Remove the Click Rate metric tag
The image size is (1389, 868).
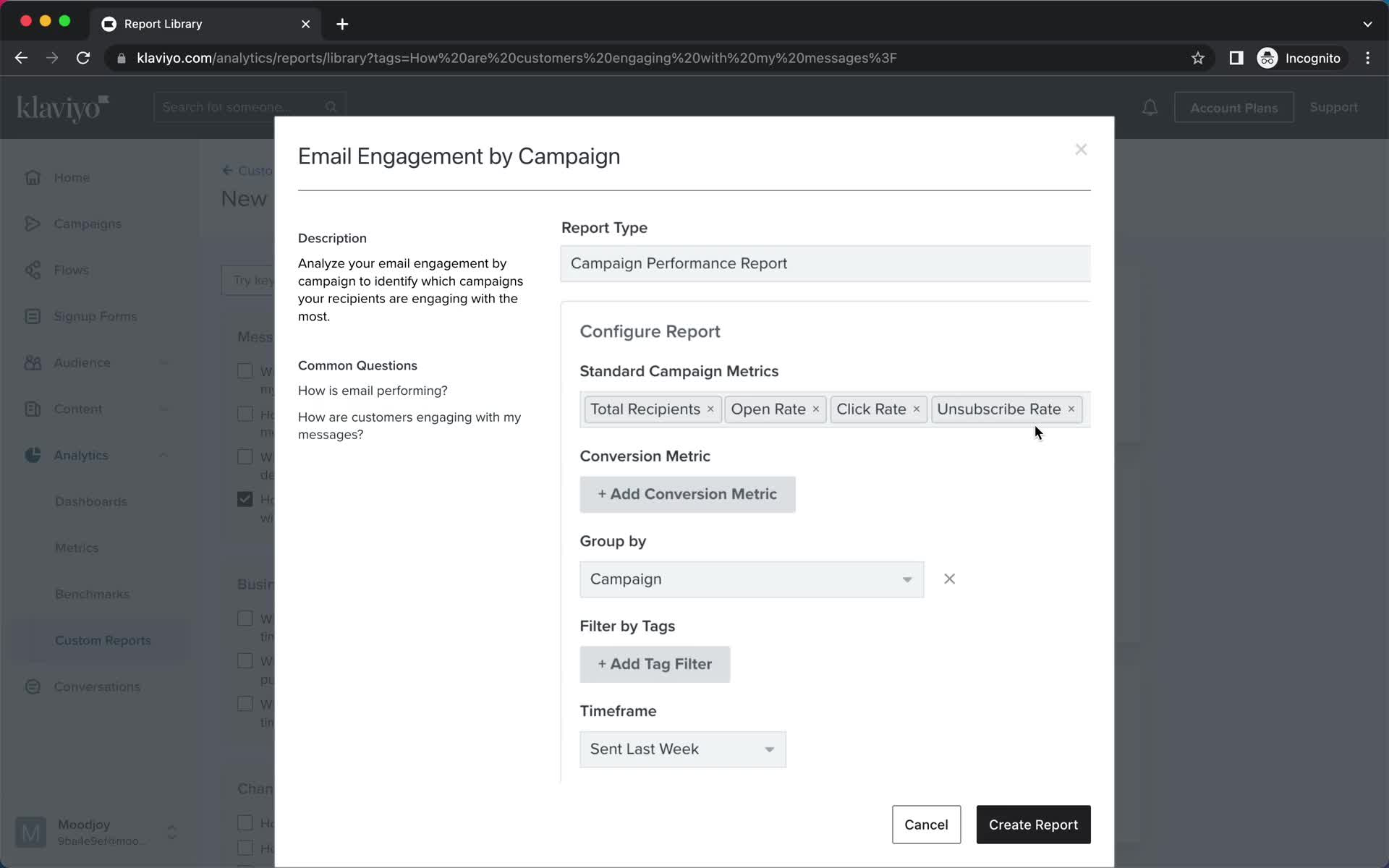[917, 409]
